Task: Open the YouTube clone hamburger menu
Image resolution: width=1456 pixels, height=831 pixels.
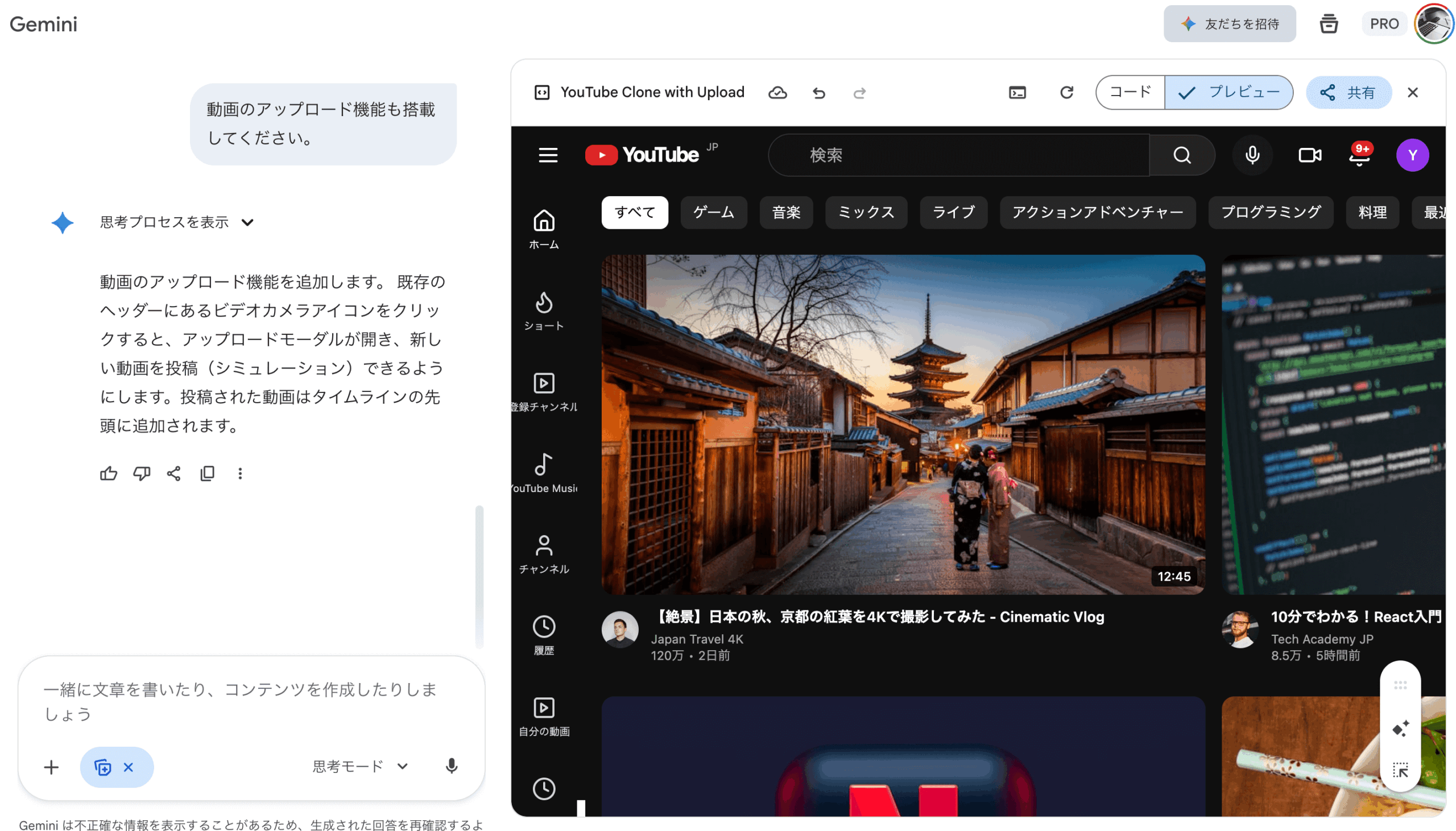Action: pos(547,155)
